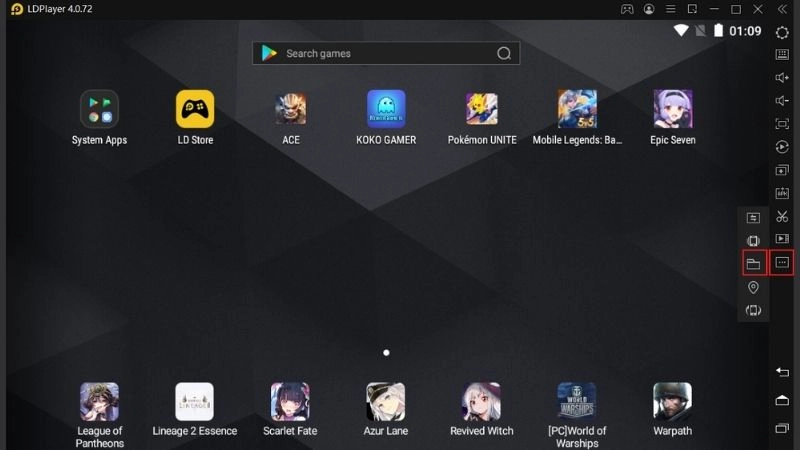Collapse the sidebar with double chevron
This screenshot has height=450, width=800.
coord(782,9)
